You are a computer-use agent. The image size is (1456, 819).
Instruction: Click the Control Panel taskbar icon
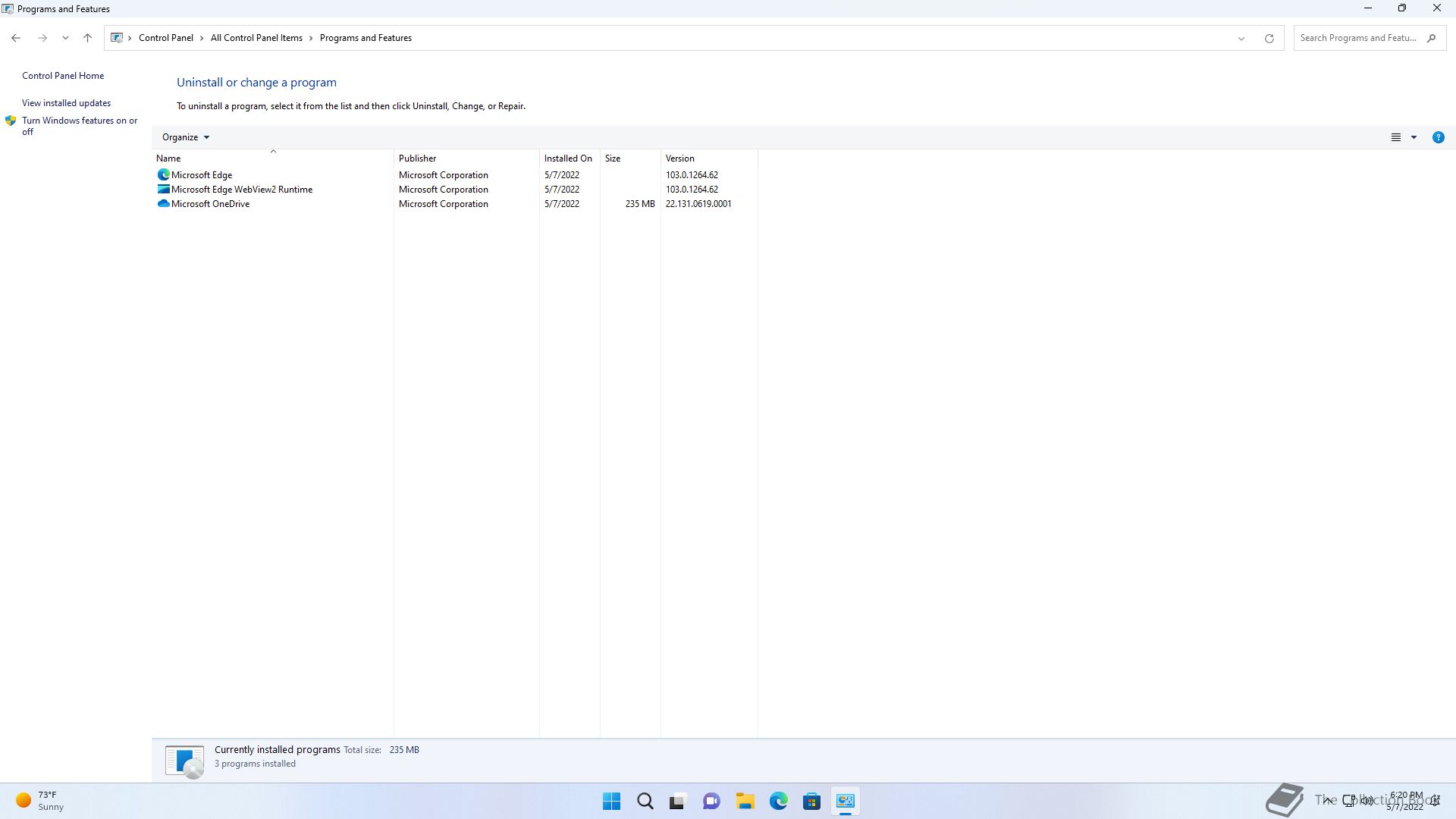pos(845,801)
